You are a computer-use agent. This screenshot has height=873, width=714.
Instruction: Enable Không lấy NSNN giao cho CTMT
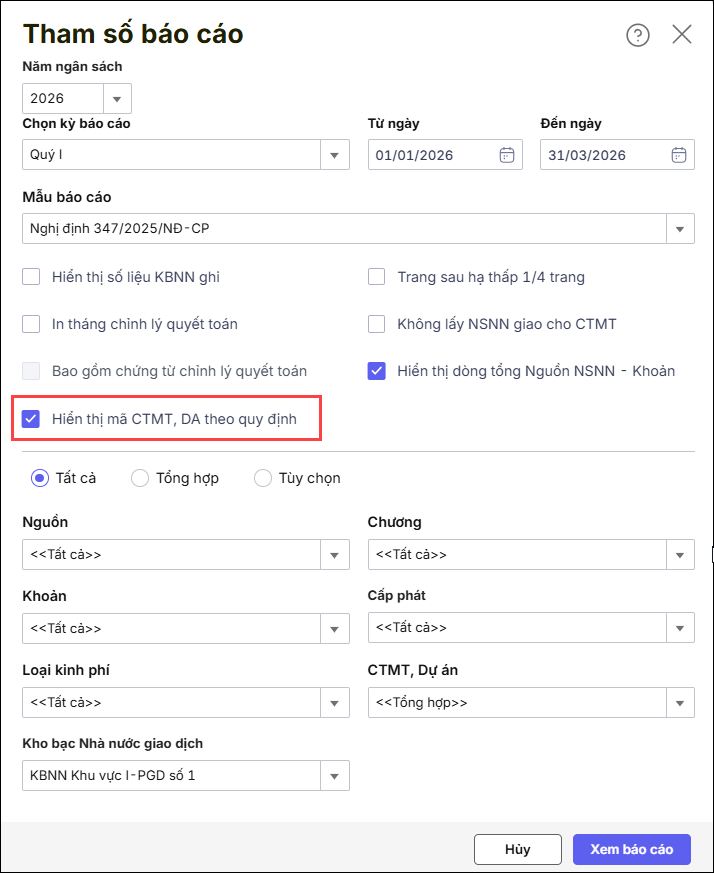click(x=377, y=324)
